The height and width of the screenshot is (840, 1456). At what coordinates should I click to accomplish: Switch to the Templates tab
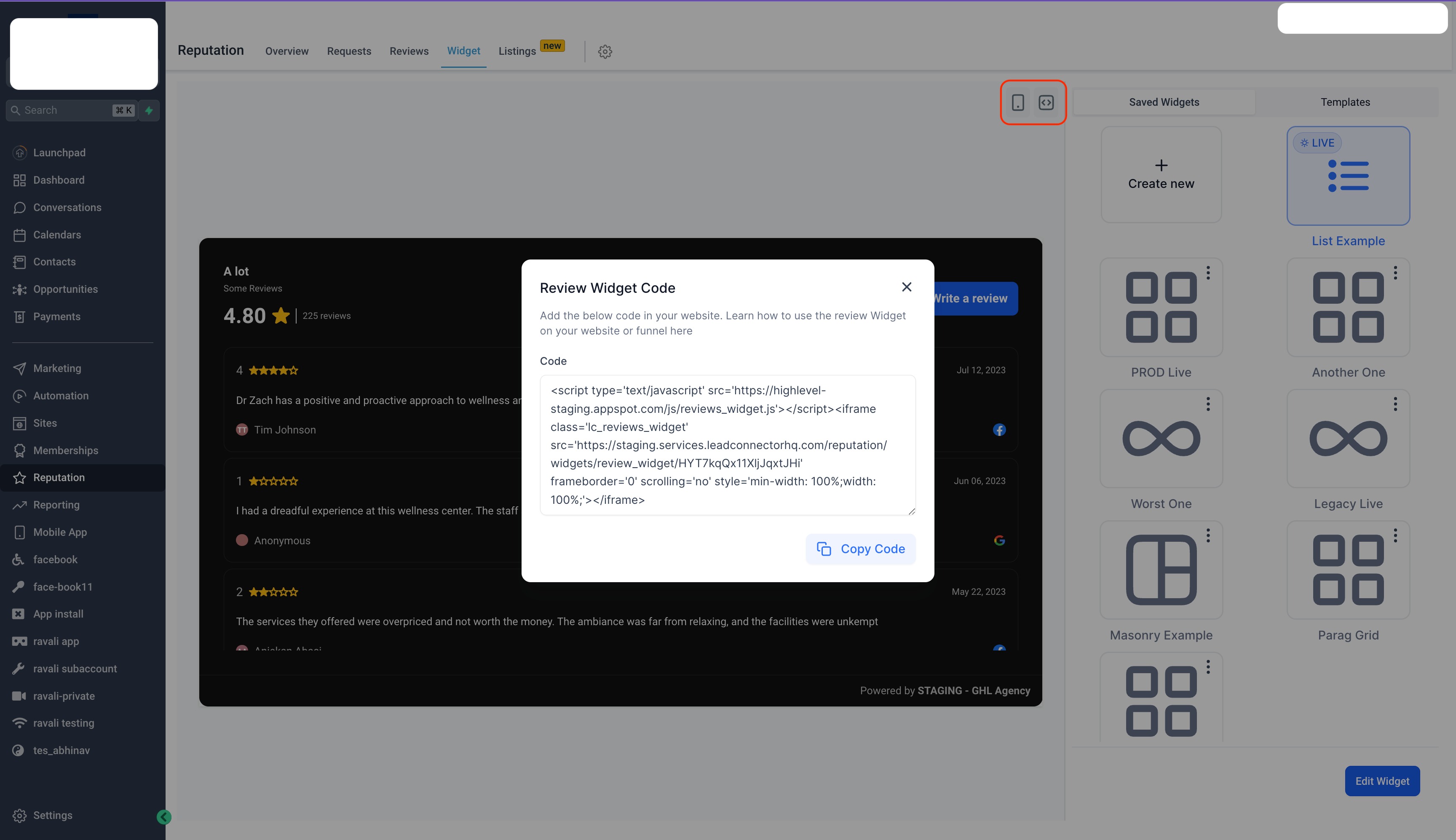coord(1345,102)
